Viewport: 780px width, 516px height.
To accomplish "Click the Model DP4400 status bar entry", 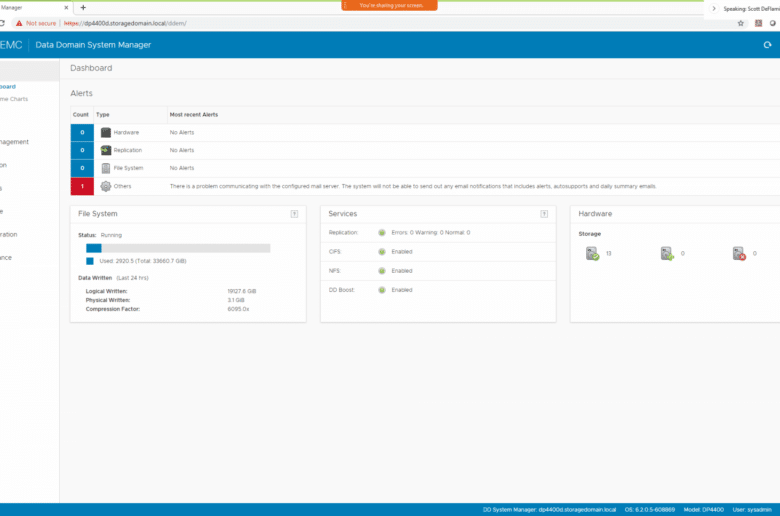I will 703,510.
